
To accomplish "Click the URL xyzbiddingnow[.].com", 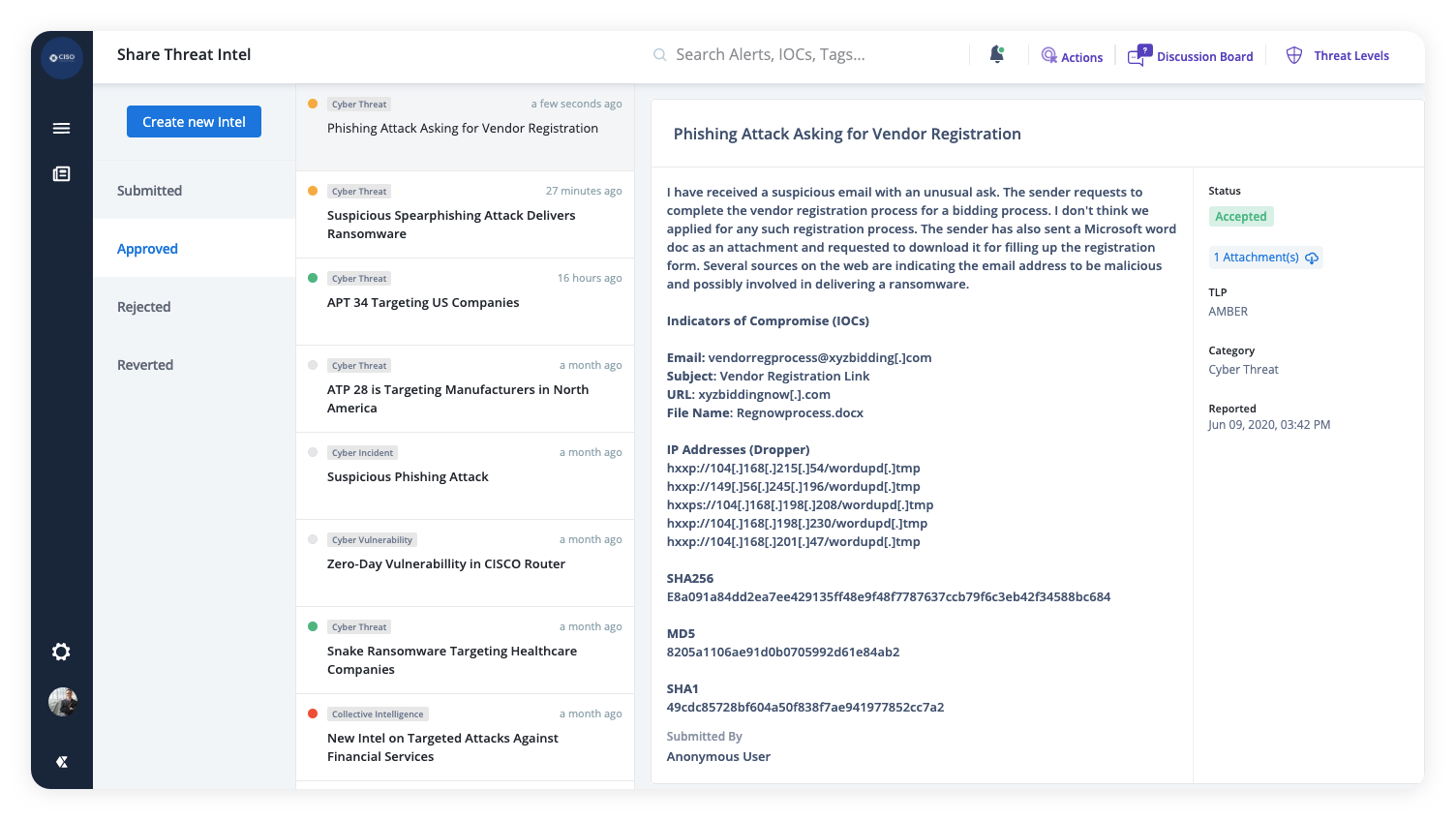I will 765,395.
